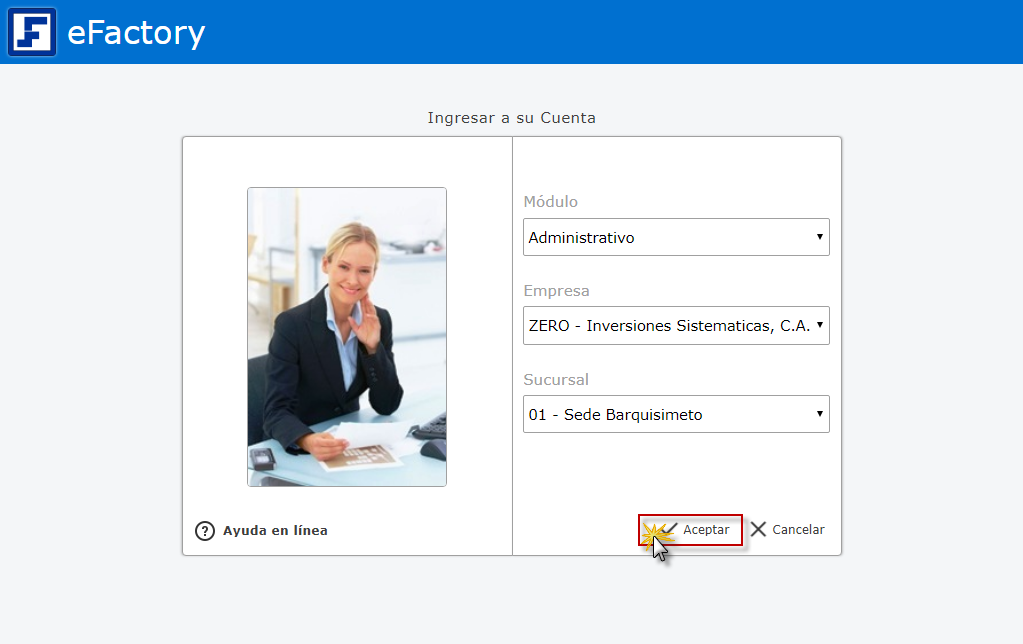Open the Ayuda en línea link
The image size is (1023, 644).
[275, 531]
